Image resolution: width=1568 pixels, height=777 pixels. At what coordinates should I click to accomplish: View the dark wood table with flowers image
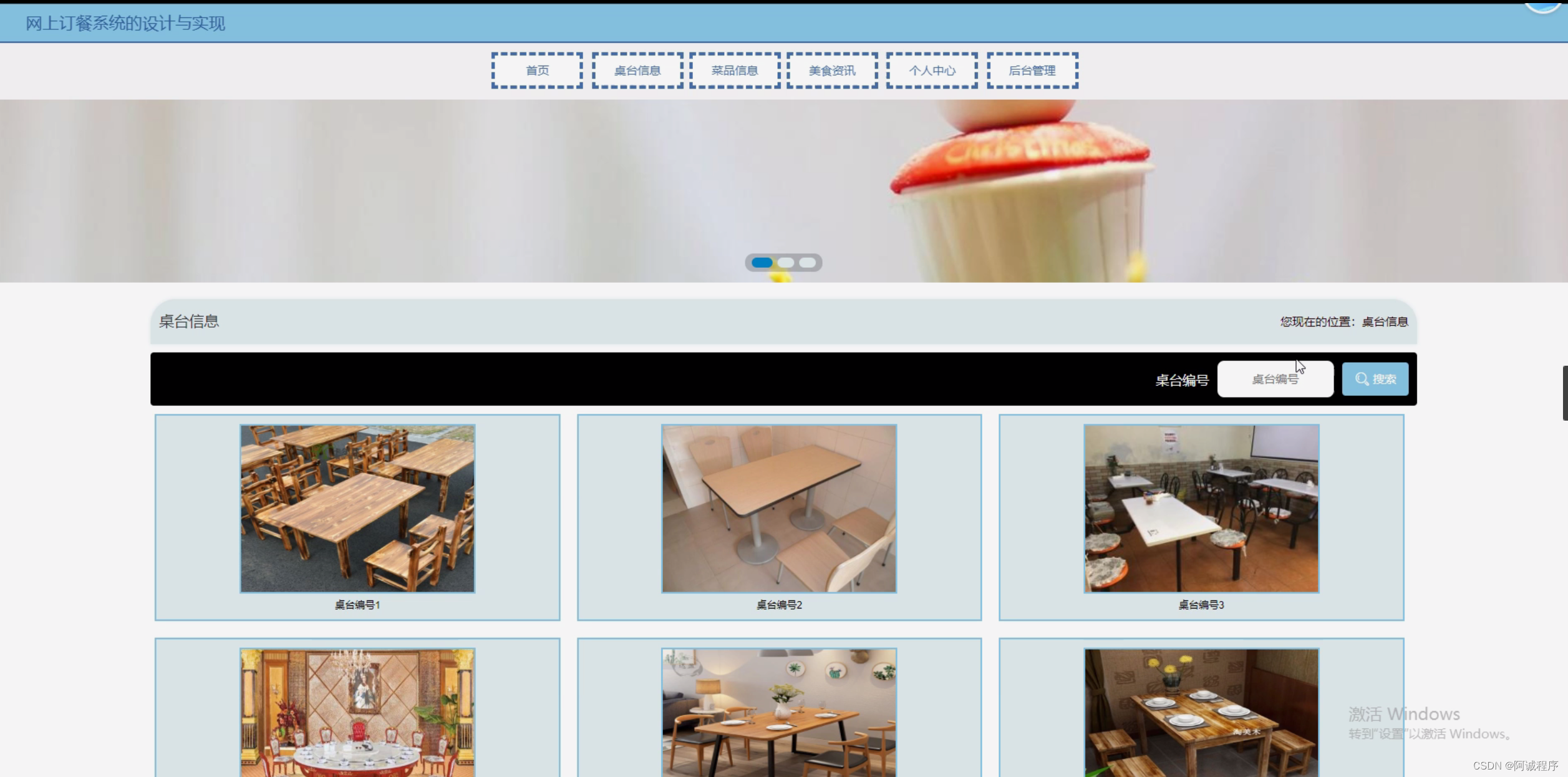tap(1201, 713)
